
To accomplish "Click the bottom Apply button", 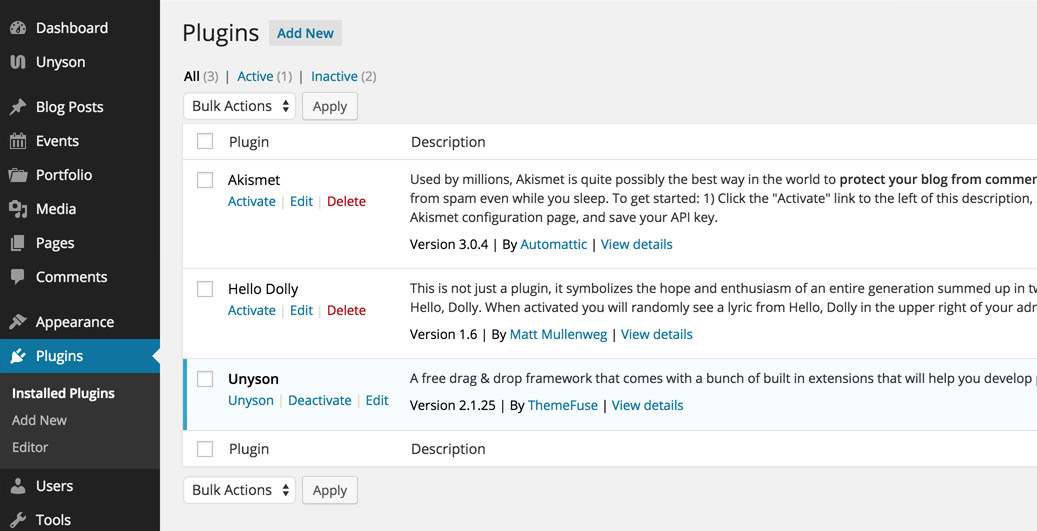I will [x=330, y=490].
